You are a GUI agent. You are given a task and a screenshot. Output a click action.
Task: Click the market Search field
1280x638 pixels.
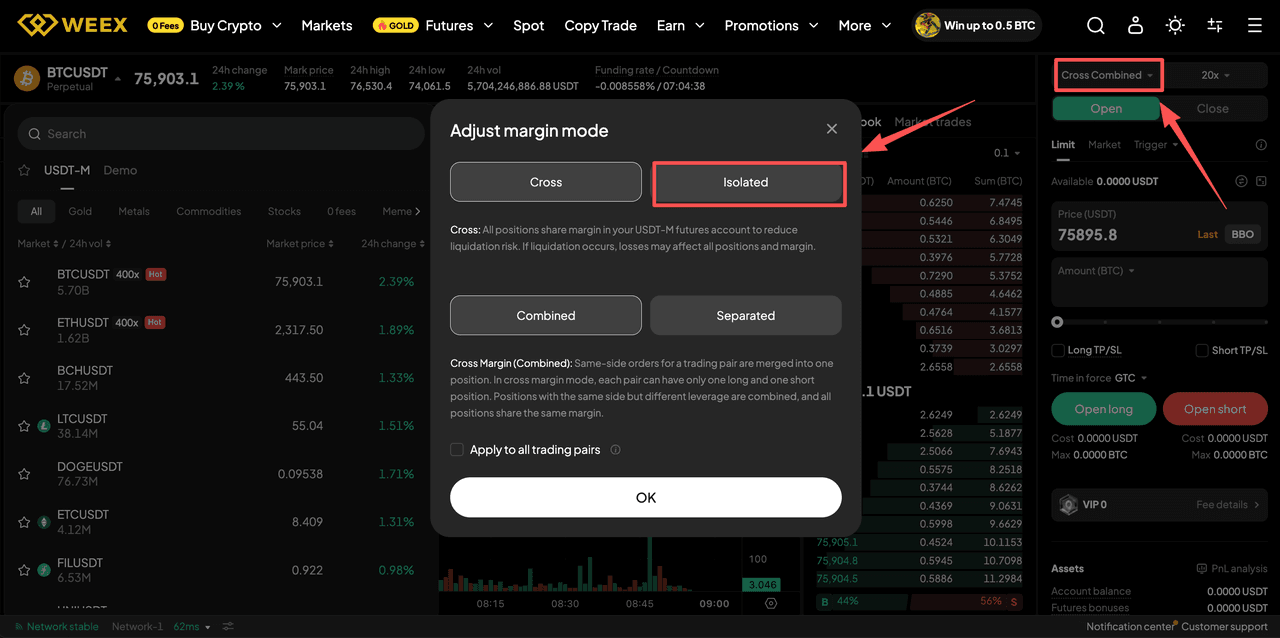221,134
